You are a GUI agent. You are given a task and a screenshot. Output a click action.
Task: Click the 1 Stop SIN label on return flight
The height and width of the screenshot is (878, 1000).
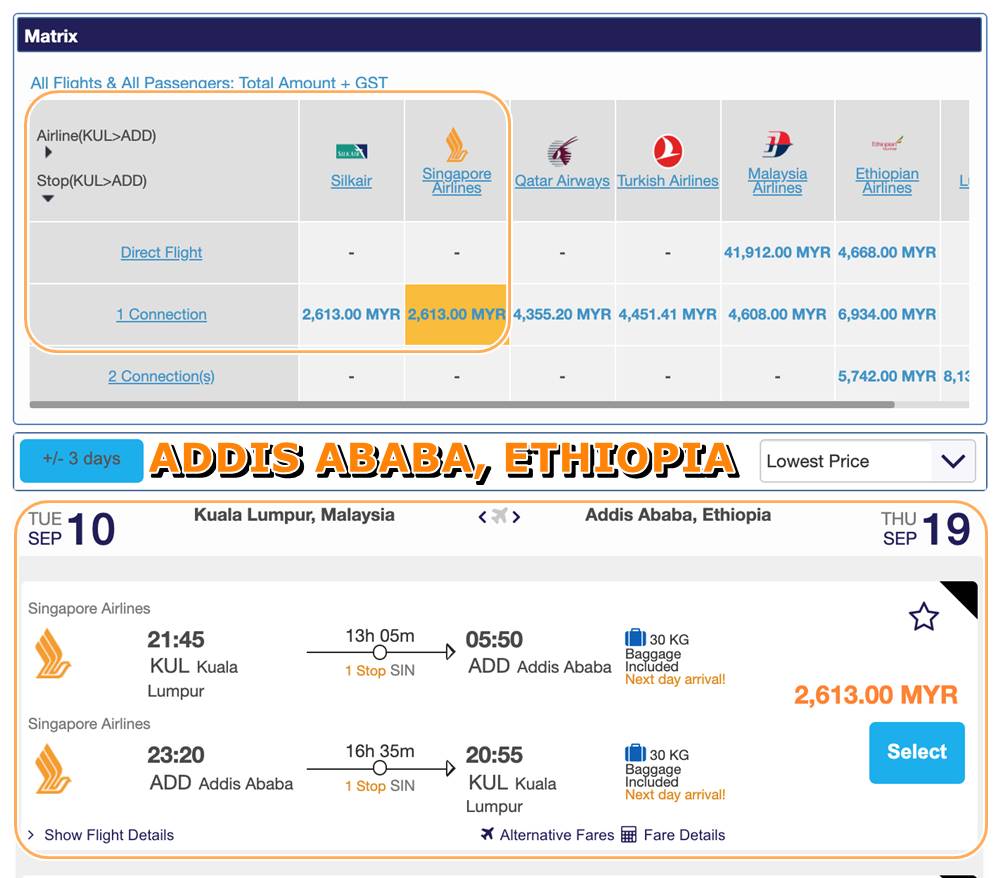[x=379, y=786]
